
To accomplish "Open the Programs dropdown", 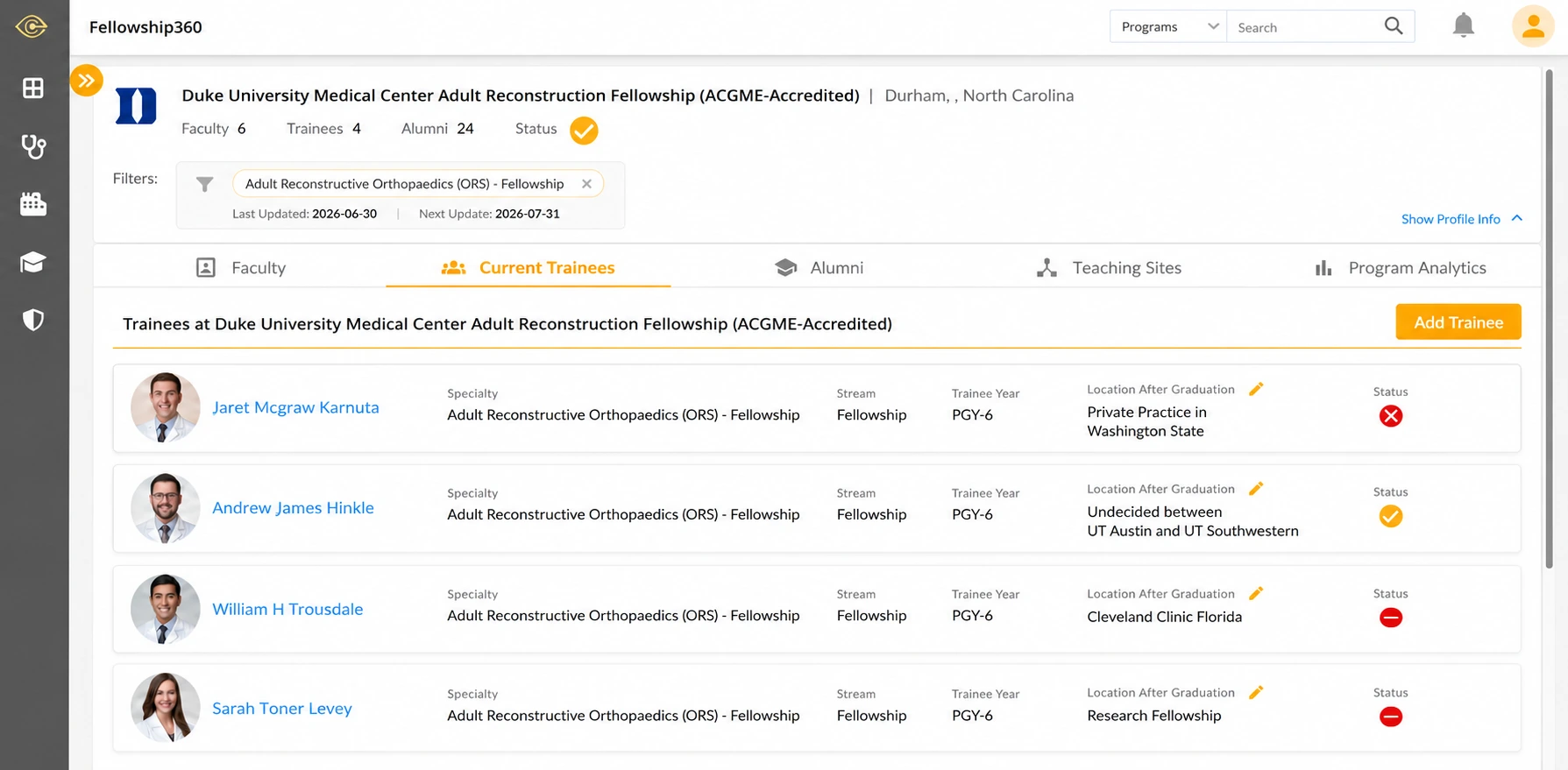I will (1168, 26).
